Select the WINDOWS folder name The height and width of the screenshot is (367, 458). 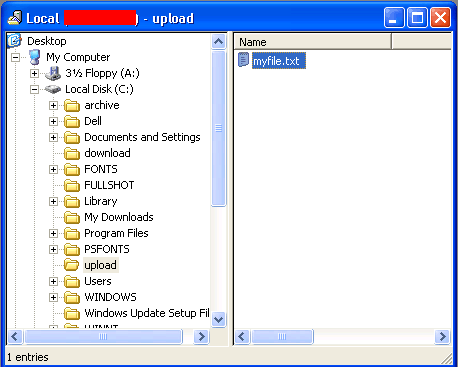coord(110,297)
